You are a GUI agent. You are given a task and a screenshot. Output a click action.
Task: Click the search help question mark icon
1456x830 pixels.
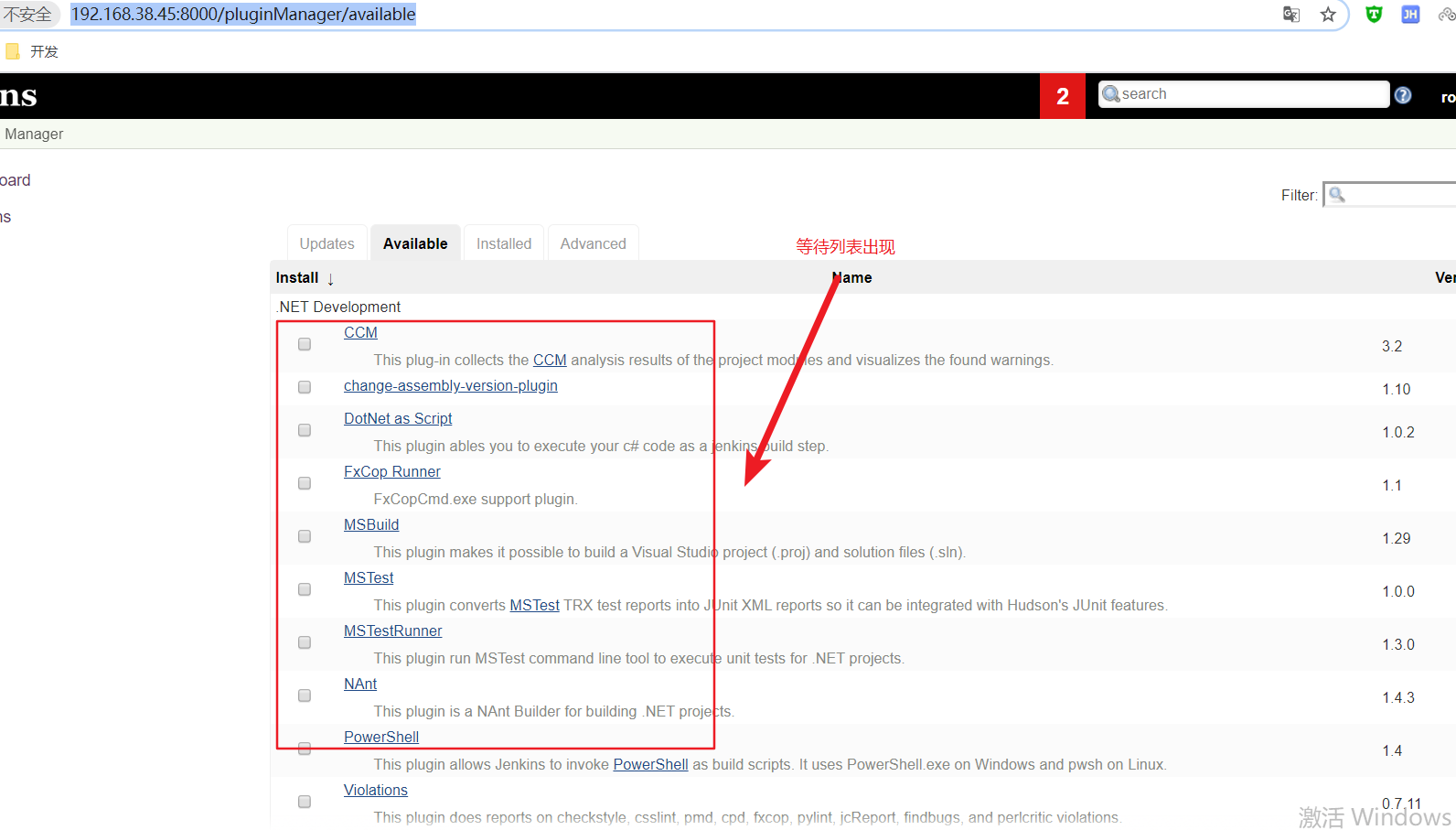[1403, 95]
